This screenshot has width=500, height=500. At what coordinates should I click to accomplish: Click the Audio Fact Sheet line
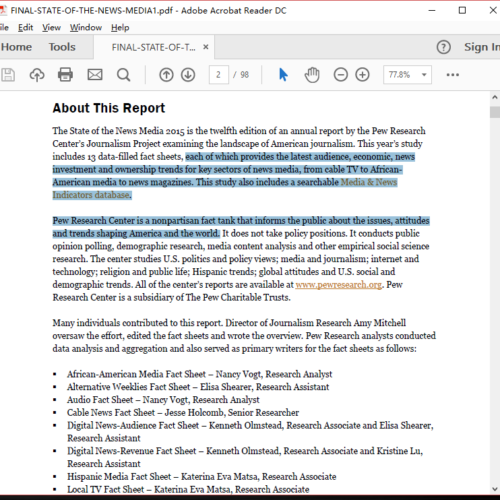tap(163, 399)
